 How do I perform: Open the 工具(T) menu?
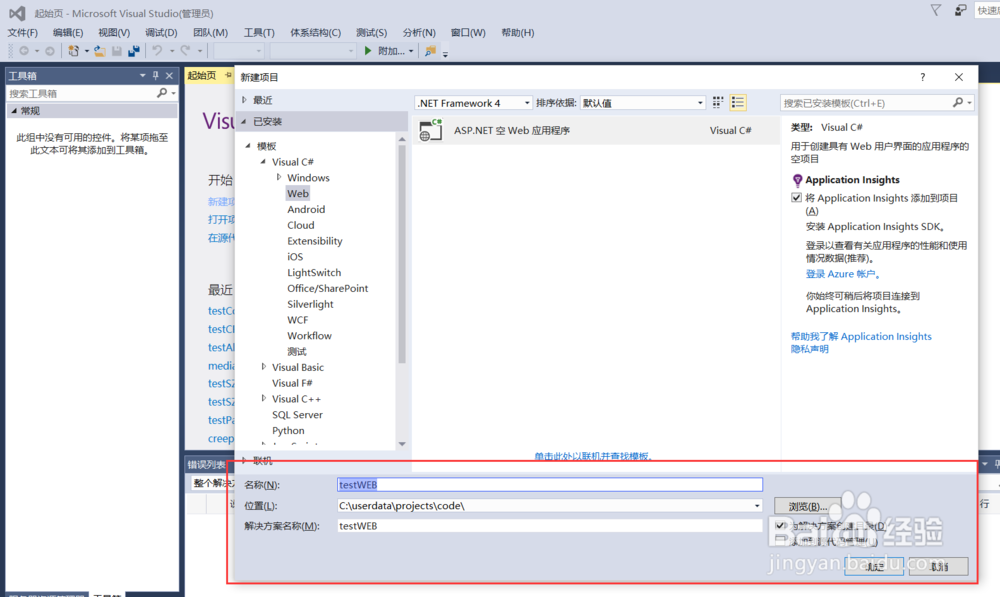pyautogui.click(x=259, y=33)
